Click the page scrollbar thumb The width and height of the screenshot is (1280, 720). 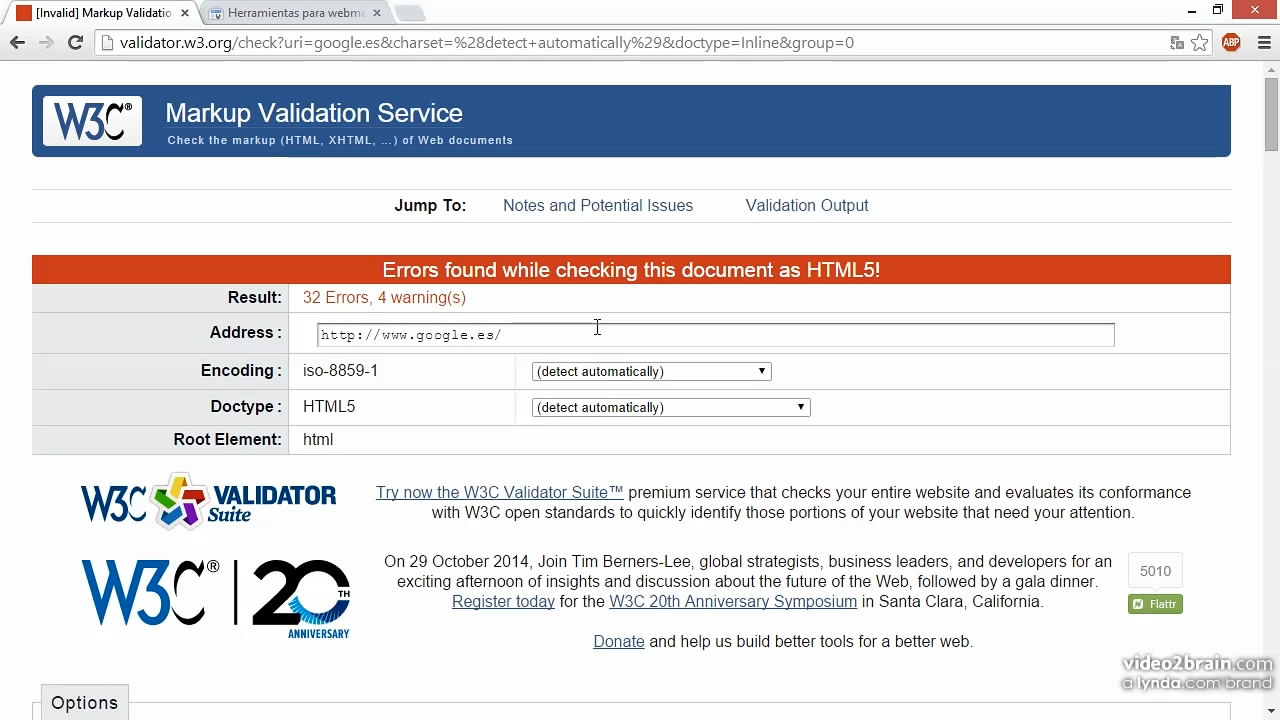(x=1271, y=113)
